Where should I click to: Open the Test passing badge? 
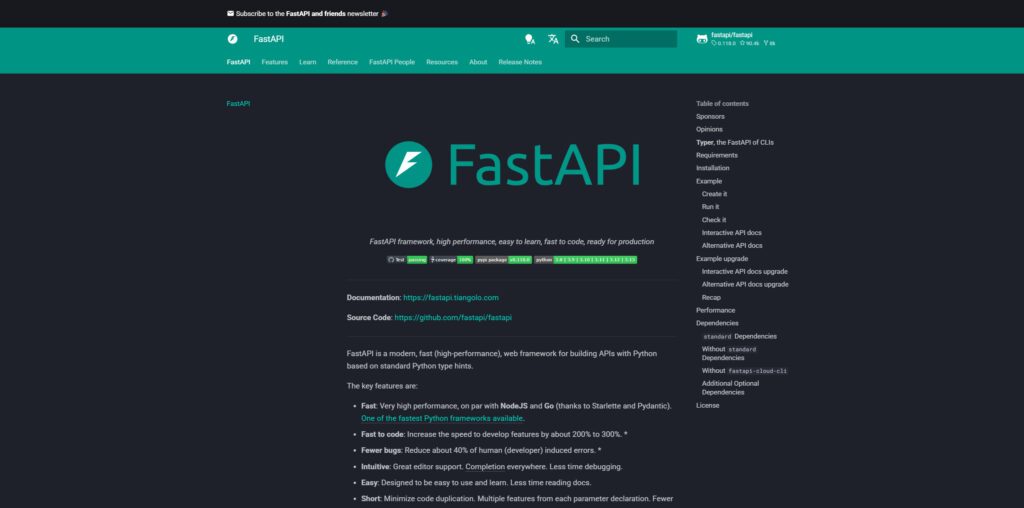(407, 259)
